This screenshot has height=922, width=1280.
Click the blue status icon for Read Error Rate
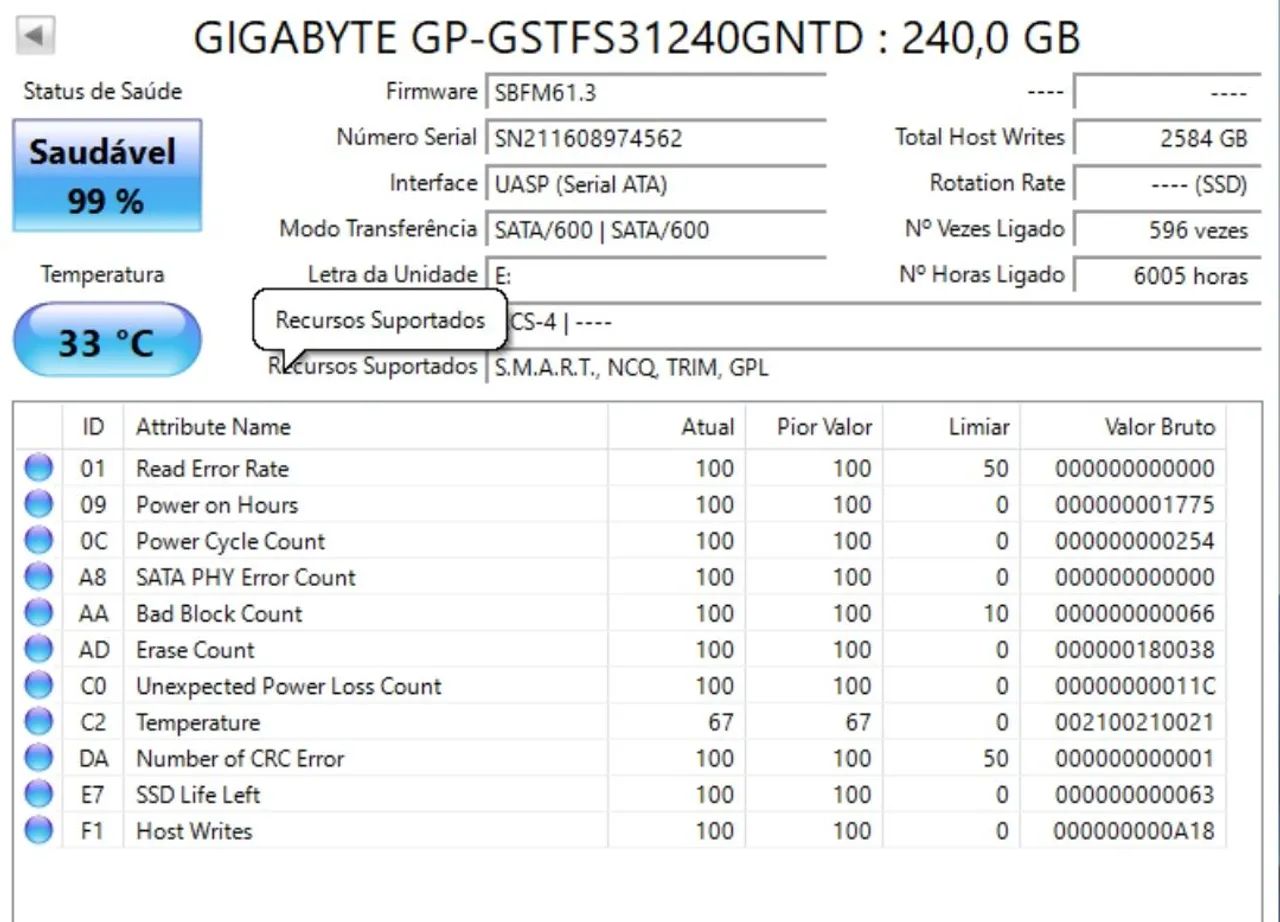[x=37, y=468]
